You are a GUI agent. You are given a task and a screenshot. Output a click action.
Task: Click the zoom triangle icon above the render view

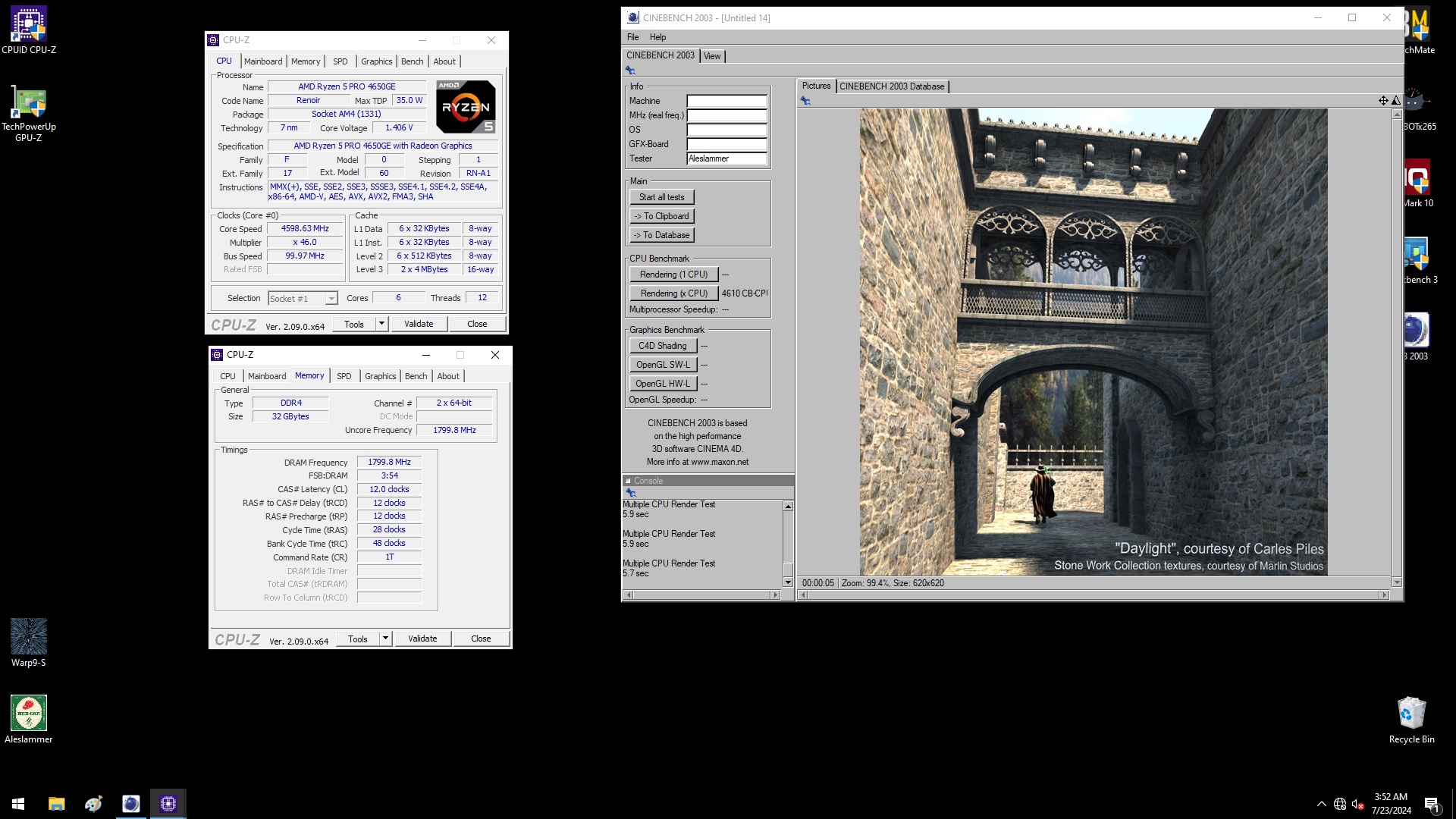point(1395,100)
